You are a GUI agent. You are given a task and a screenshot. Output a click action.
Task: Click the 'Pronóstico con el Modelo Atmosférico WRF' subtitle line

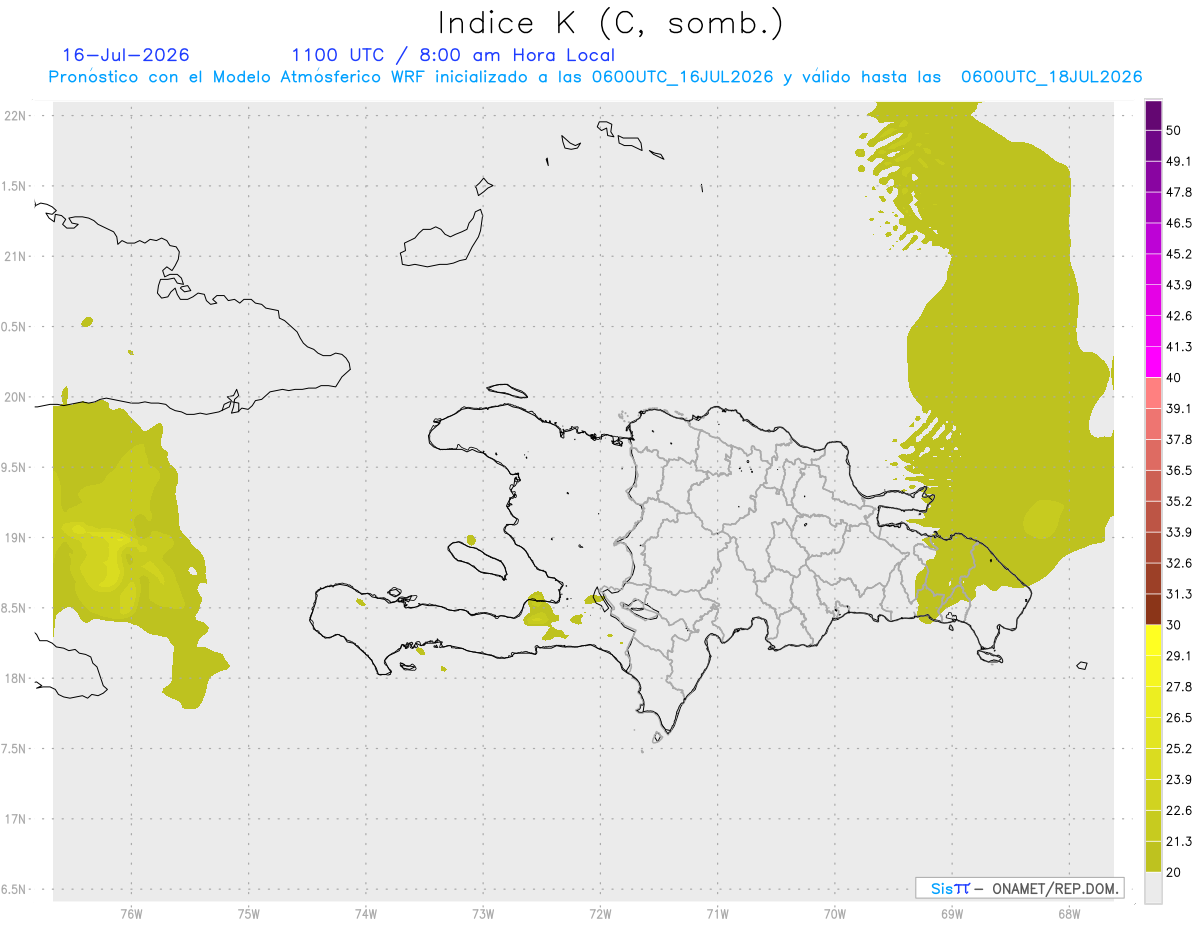[x=595, y=77]
